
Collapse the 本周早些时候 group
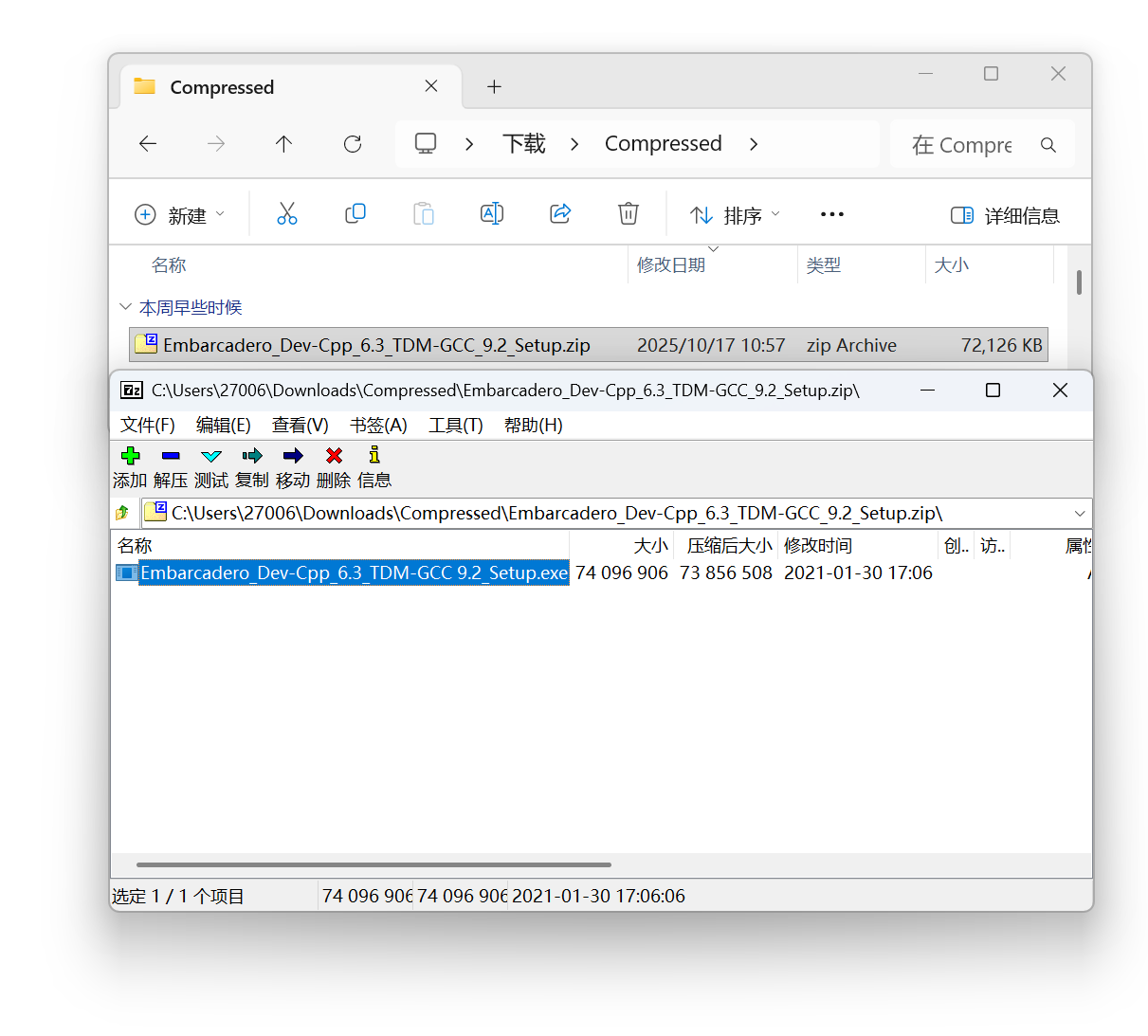click(x=125, y=307)
